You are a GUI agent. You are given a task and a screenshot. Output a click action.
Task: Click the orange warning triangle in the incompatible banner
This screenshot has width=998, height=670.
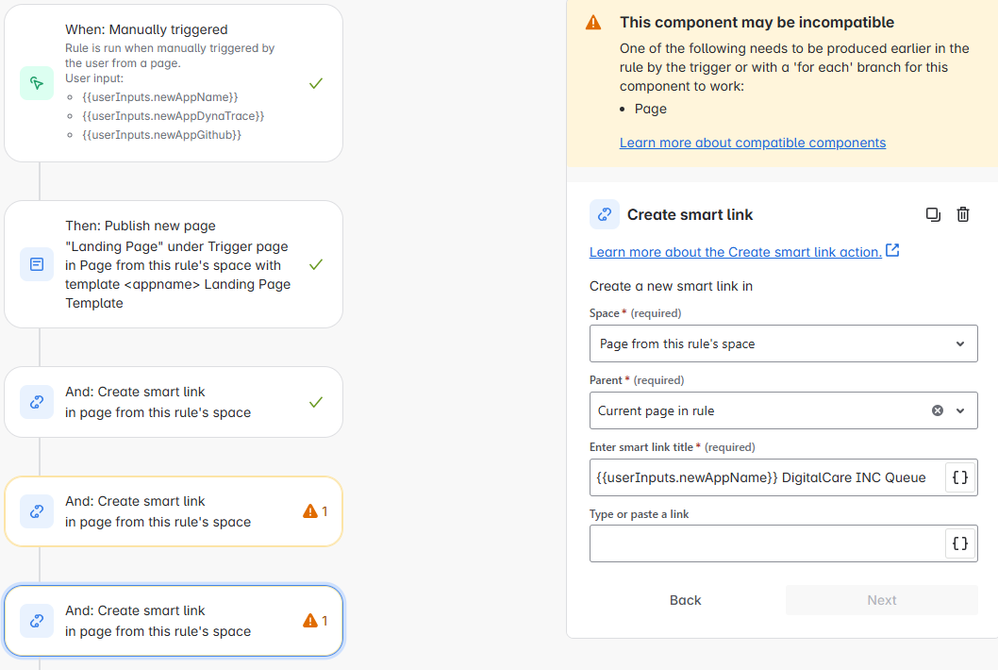click(594, 23)
